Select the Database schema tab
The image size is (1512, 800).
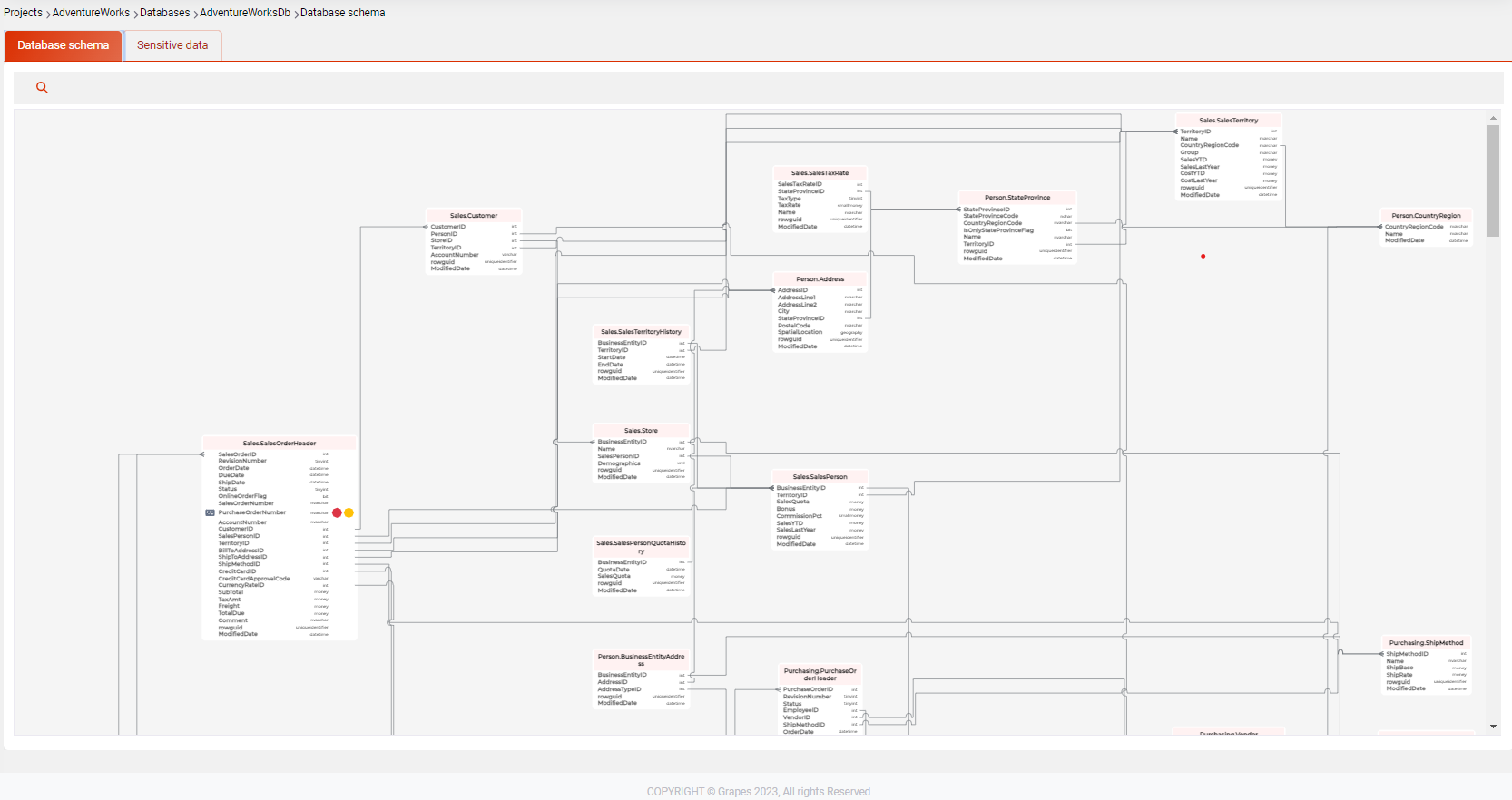(x=64, y=45)
